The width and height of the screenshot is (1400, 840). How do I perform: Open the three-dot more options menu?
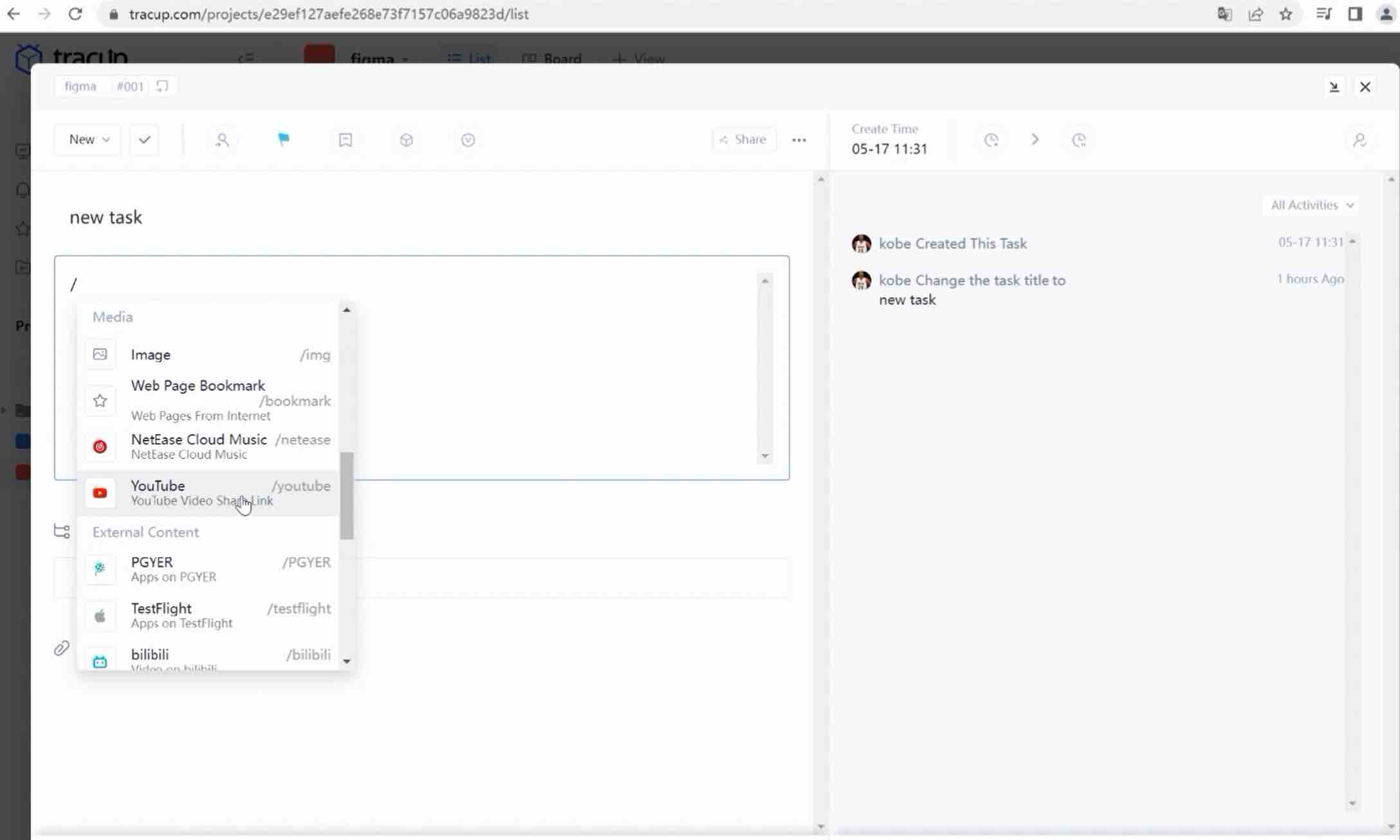pos(798,140)
